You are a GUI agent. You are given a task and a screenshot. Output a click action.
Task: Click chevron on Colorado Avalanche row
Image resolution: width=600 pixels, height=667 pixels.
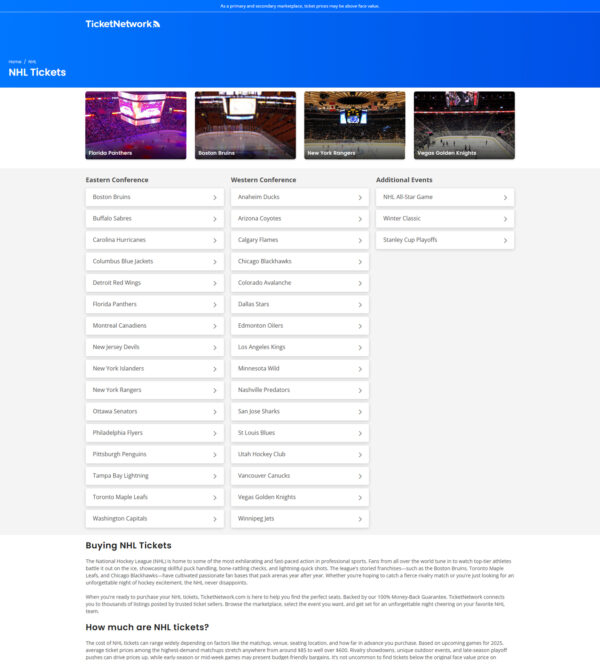tap(360, 283)
